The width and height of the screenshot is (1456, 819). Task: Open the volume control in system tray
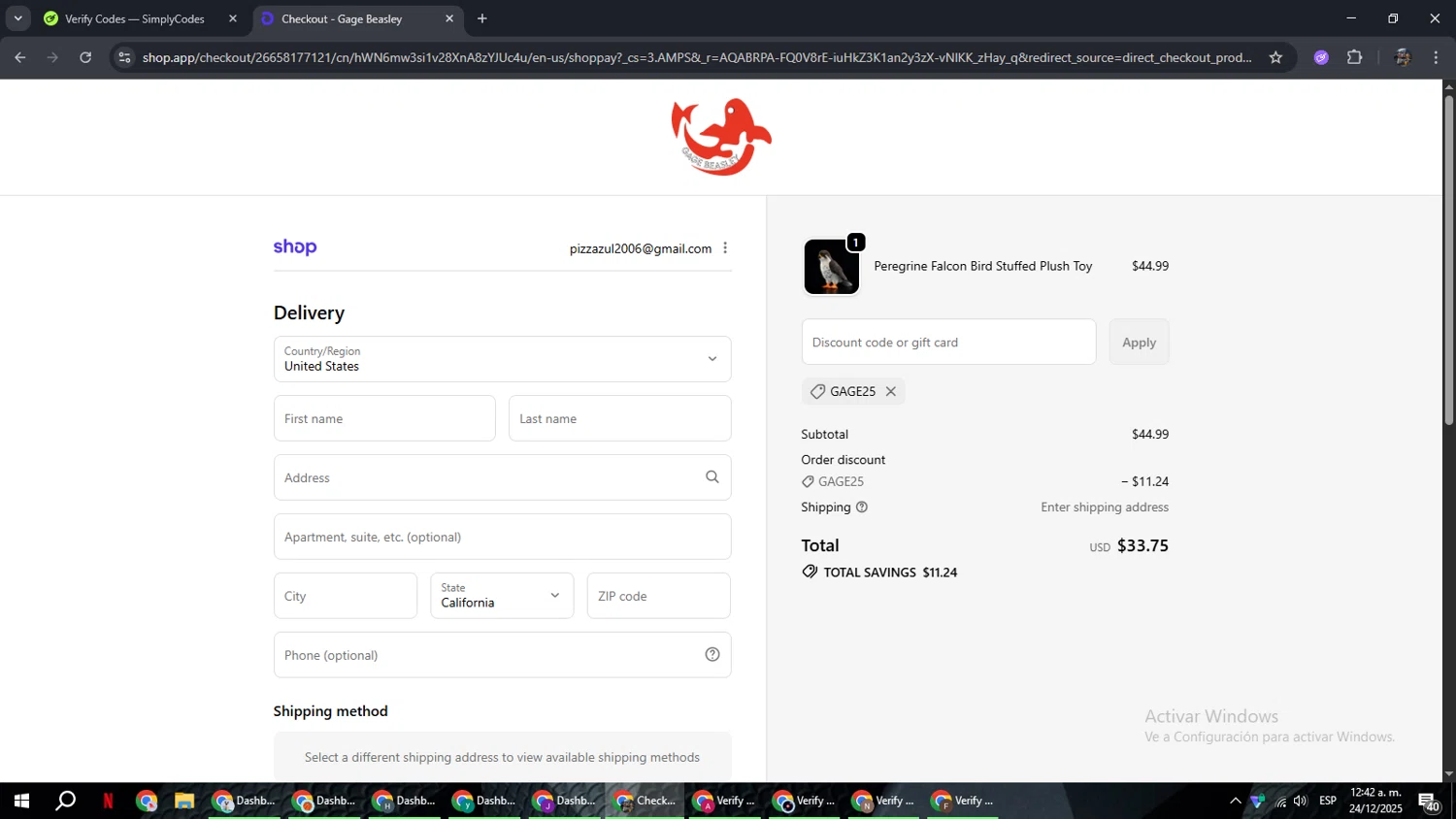1301,801
